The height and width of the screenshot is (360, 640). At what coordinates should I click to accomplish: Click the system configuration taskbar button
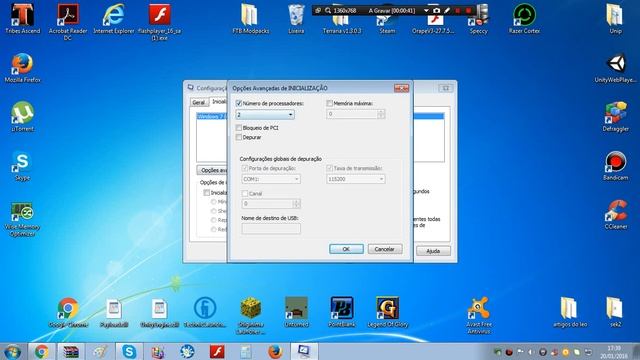pos(304,351)
